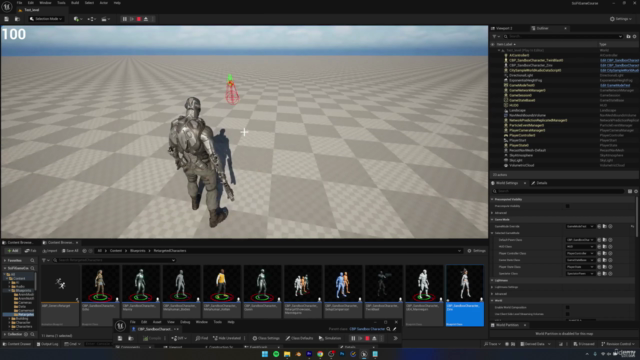Collapse the Game Mode section

pos(492,220)
